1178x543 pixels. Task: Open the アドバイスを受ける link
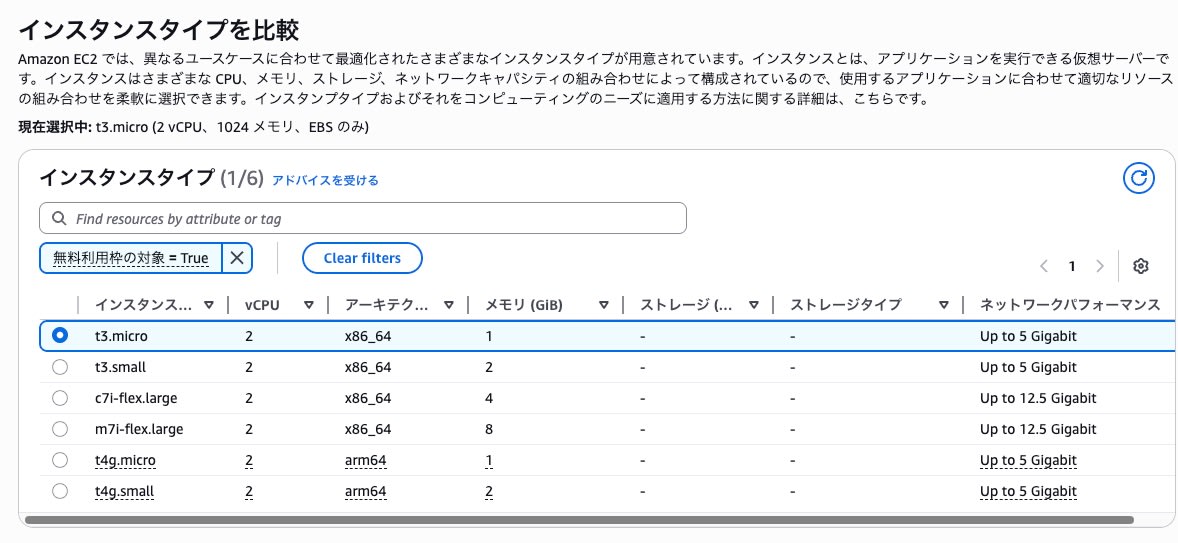(325, 180)
